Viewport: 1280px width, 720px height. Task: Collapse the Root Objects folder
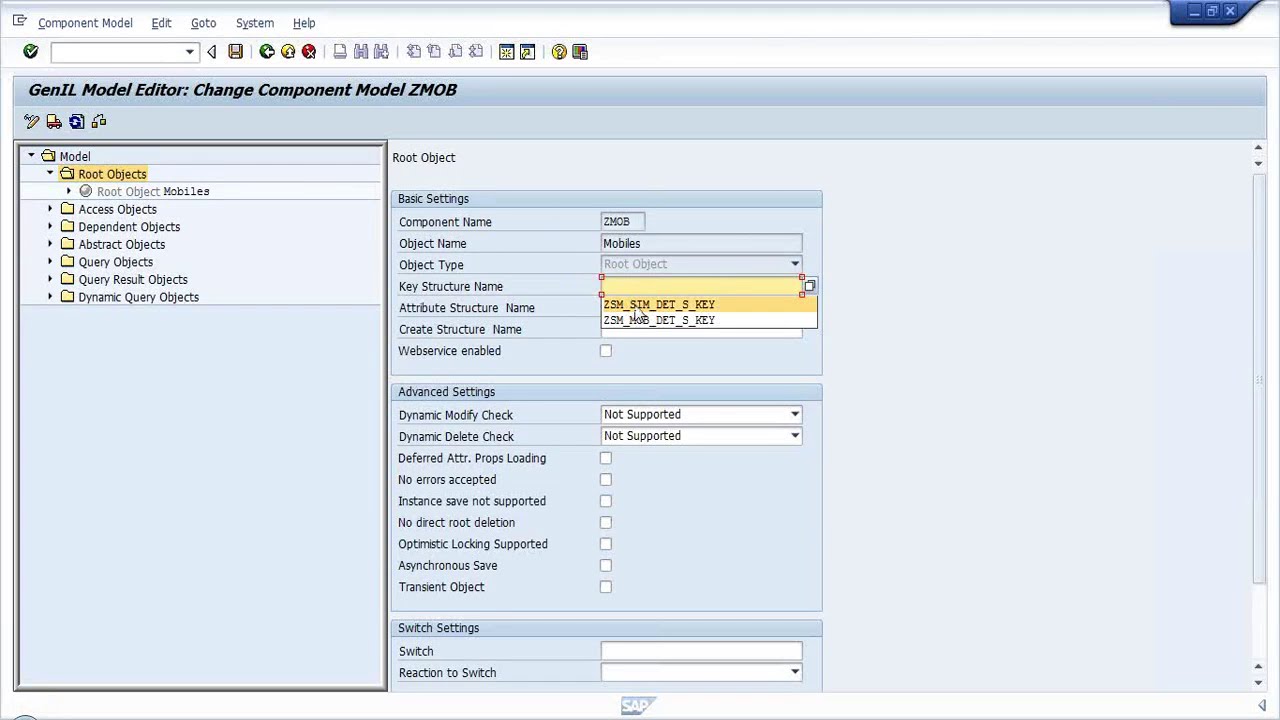coord(50,173)
